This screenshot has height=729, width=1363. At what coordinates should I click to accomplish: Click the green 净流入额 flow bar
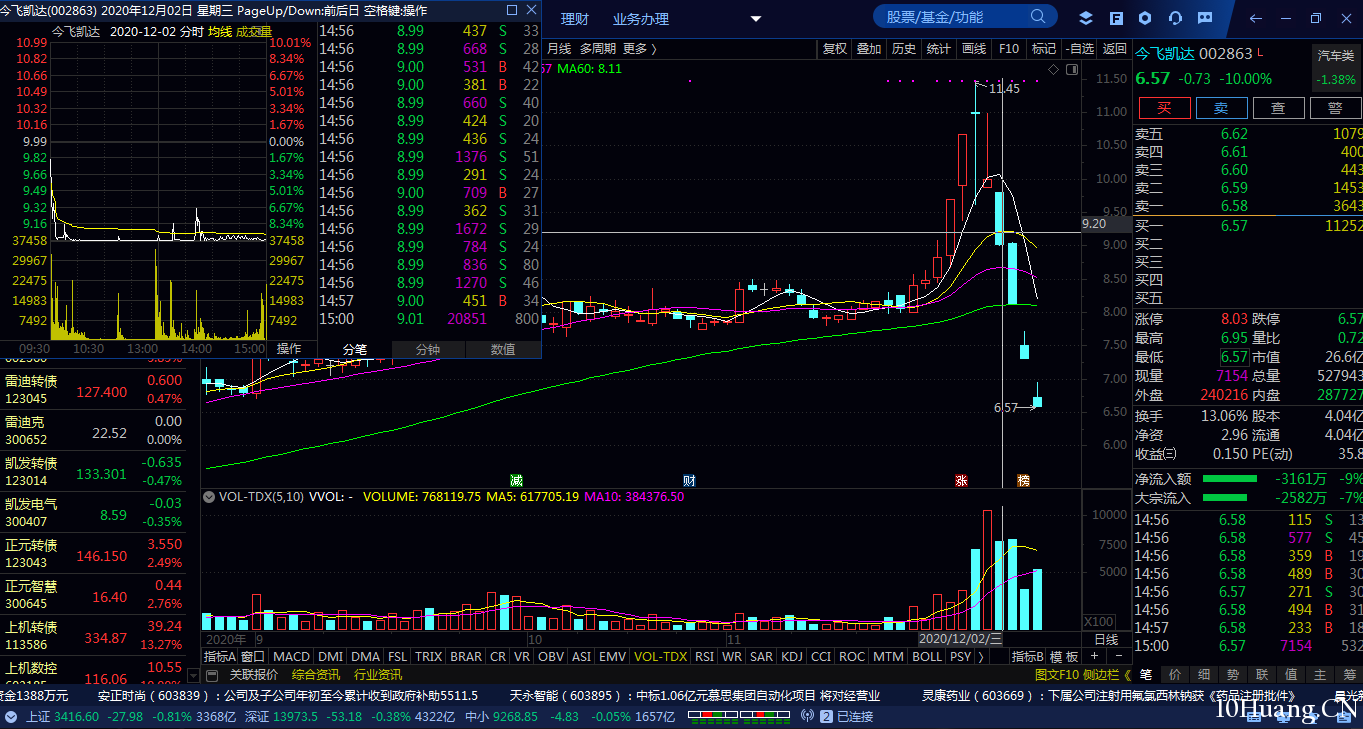pyautogui.click(x=1229, y=479)
